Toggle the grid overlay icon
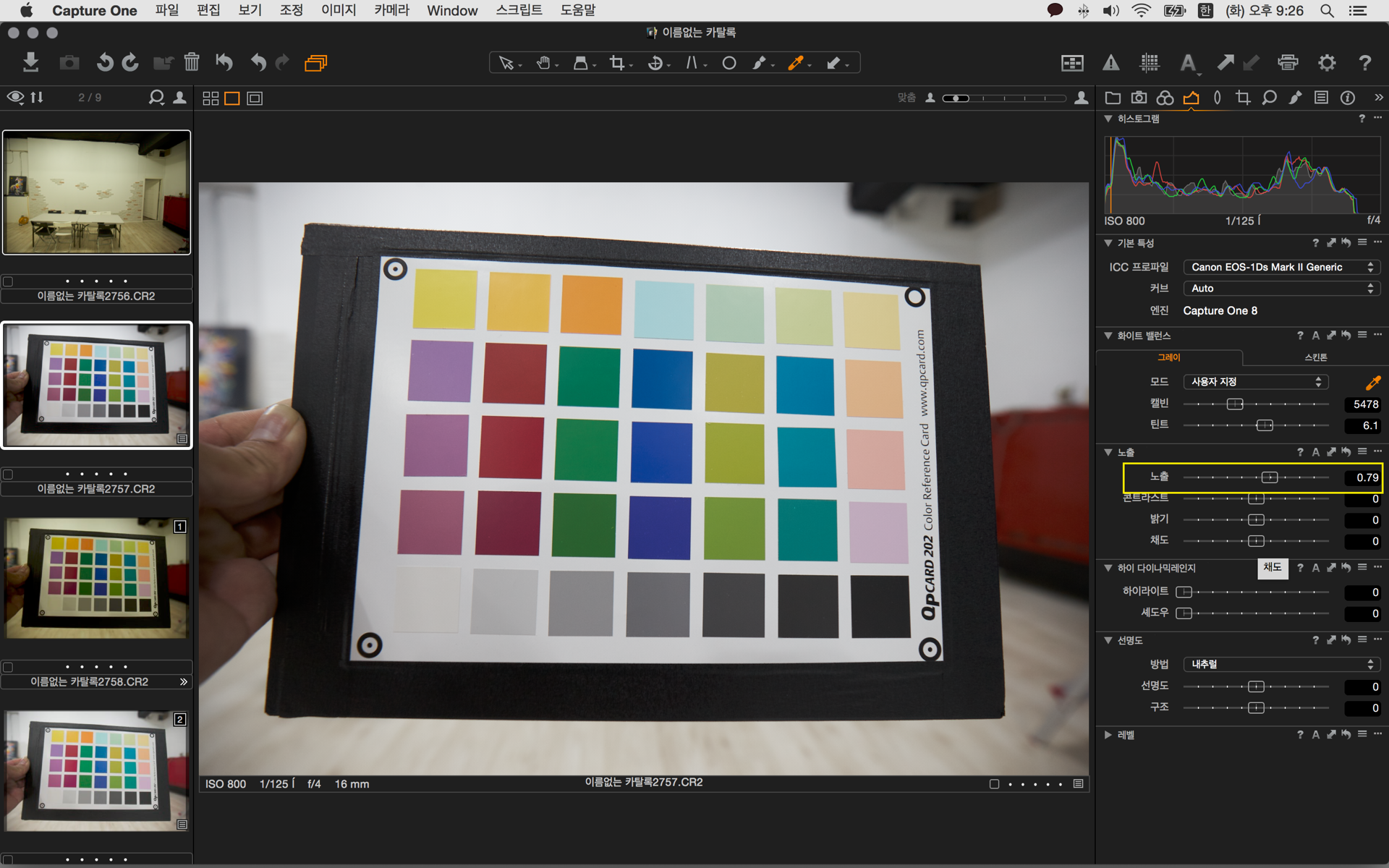1389x868 pixels. (x=1150, y=63)
